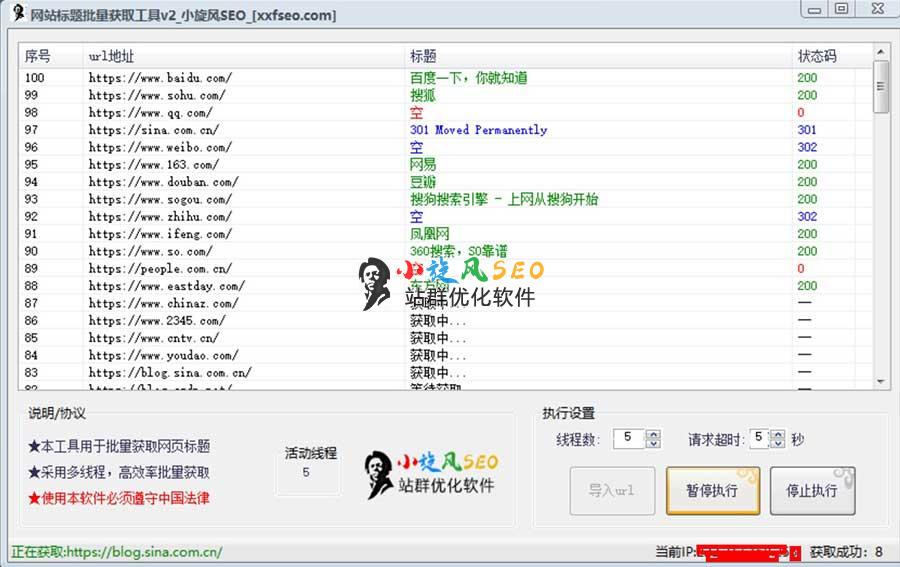The width and height of the screenshot is (900, 567).
Task: Click the title 豆瓣
Action: pos(423,182)
